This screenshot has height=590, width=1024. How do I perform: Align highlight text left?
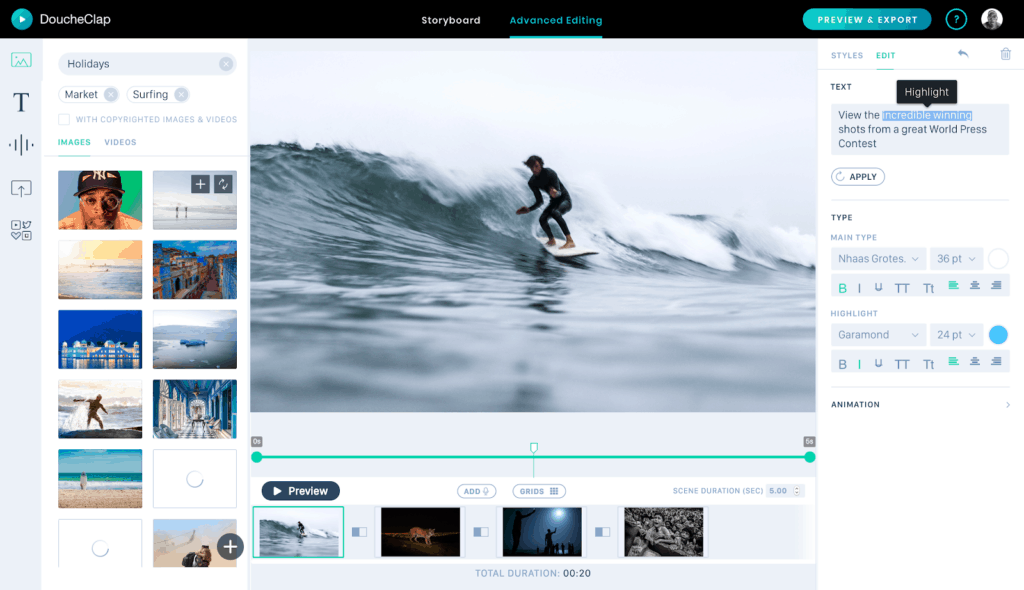[x=953, y=361]
